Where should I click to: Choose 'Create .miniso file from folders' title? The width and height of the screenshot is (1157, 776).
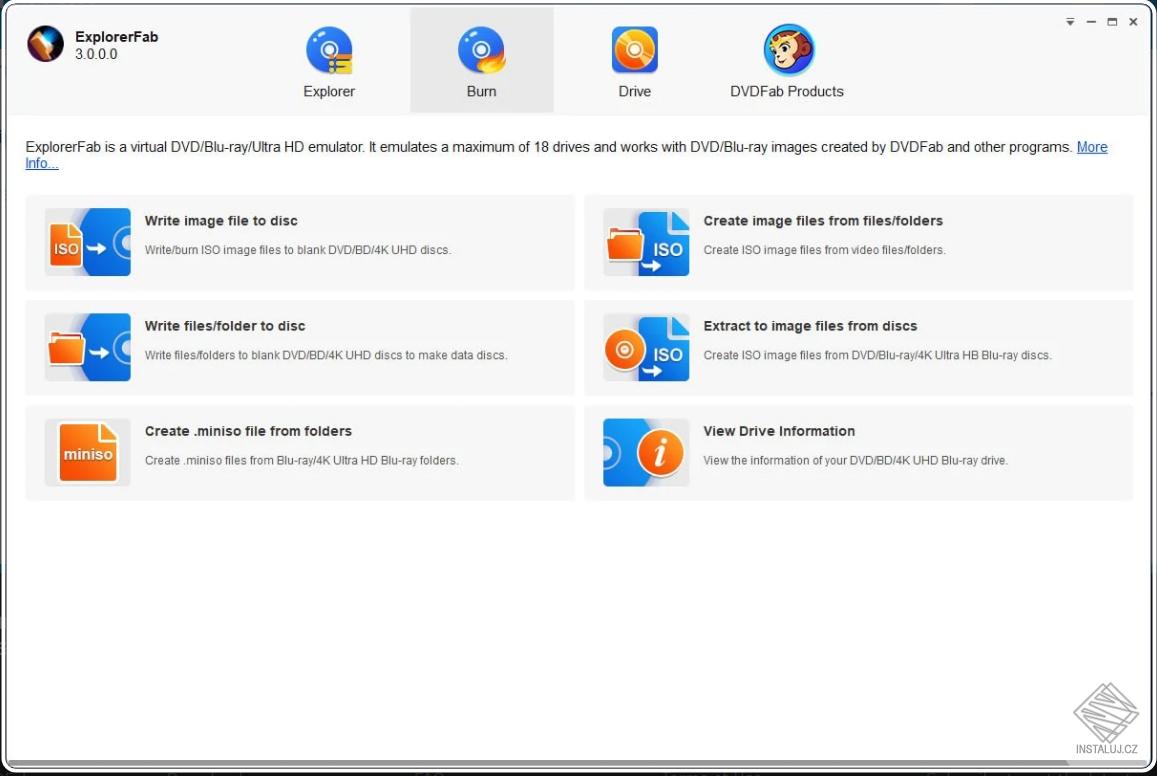[248, 431]
